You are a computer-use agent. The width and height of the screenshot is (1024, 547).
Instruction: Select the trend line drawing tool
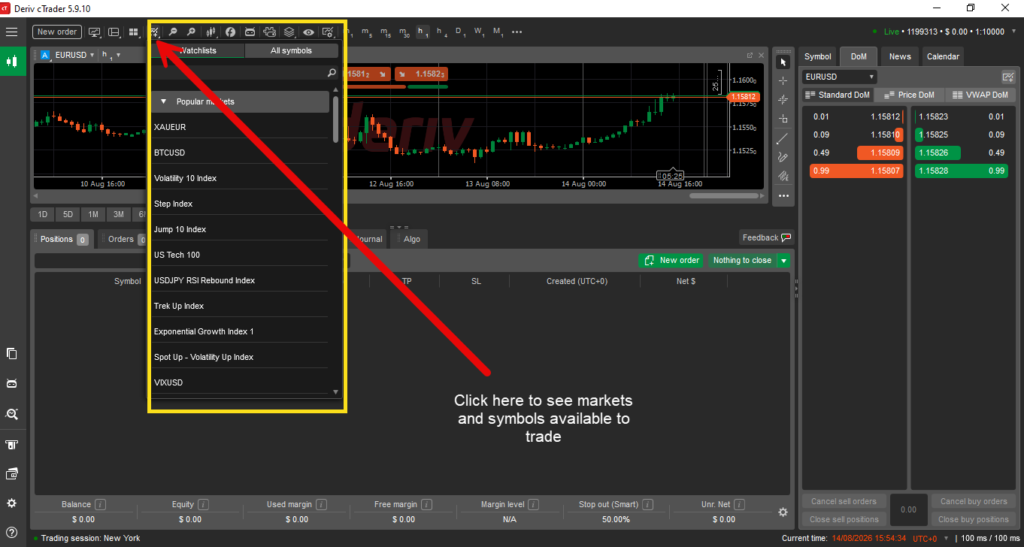click(782, 138)
